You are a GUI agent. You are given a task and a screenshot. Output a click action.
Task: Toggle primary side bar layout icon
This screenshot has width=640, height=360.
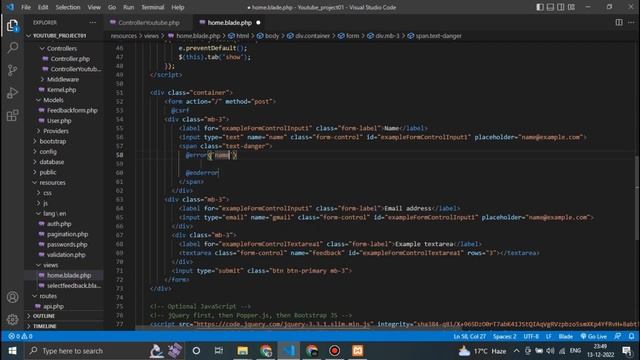coord(540,7)
